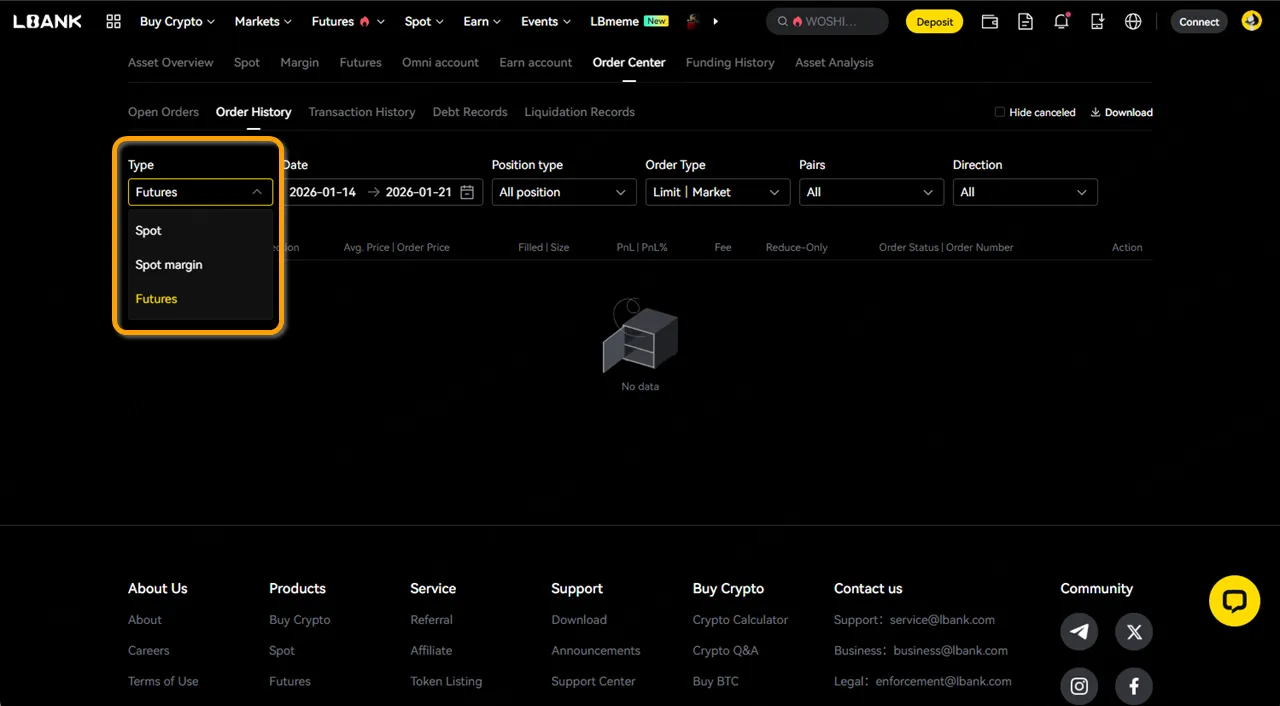Open the notifications bell
The image size is (1280, 706).
point(1061,21)
